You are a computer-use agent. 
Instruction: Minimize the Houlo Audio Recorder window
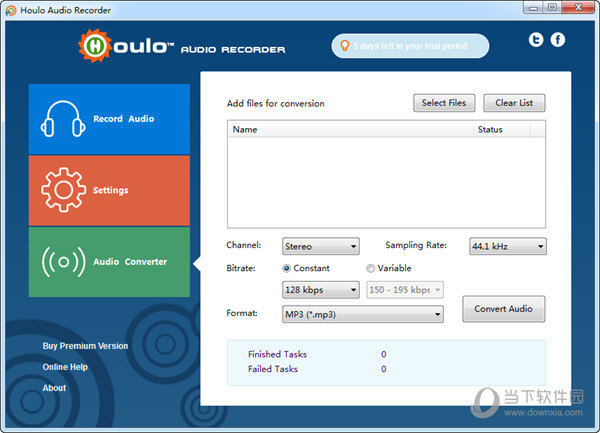(534, 7)
